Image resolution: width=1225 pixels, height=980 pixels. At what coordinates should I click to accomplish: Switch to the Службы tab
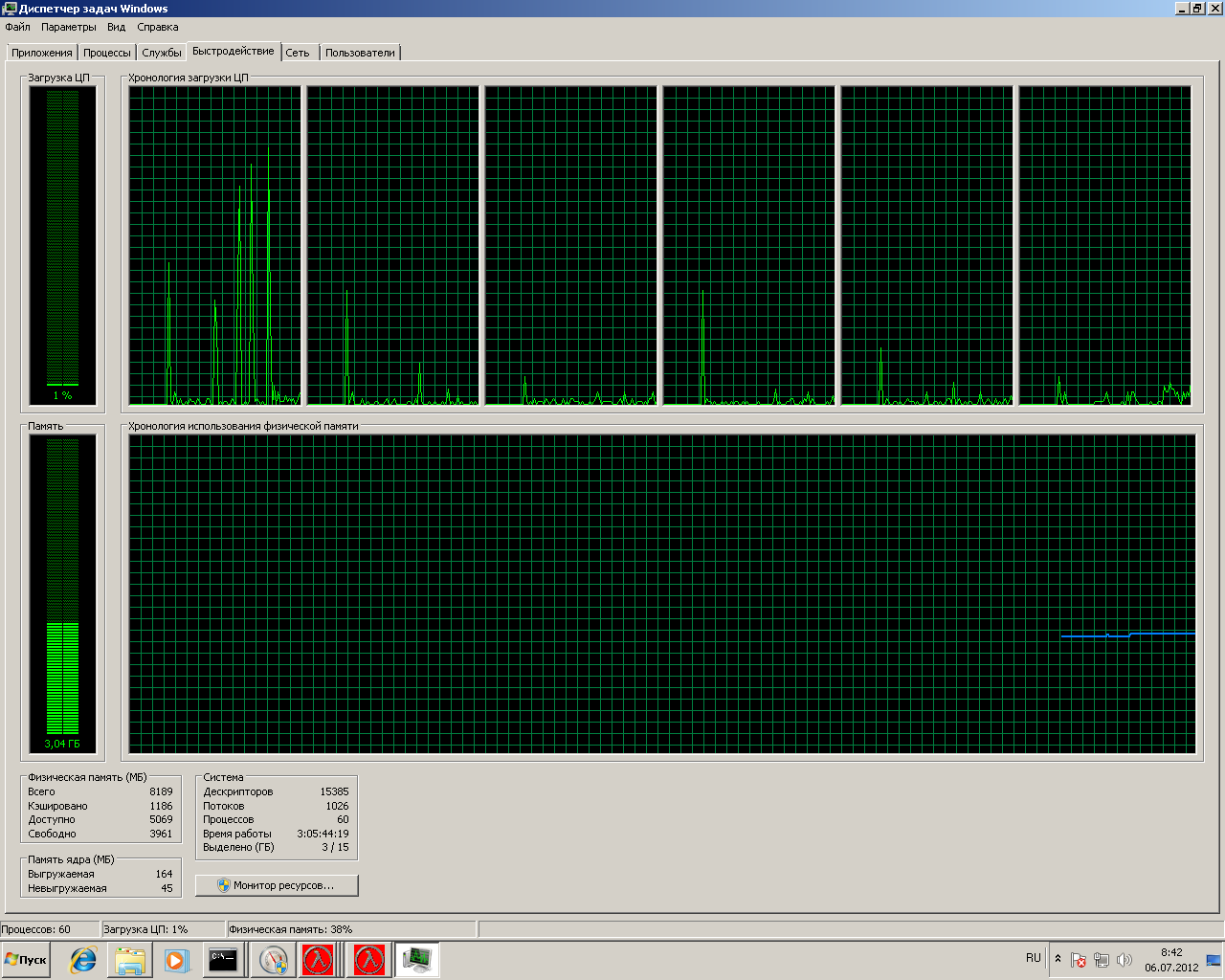(x=162, y=53)
